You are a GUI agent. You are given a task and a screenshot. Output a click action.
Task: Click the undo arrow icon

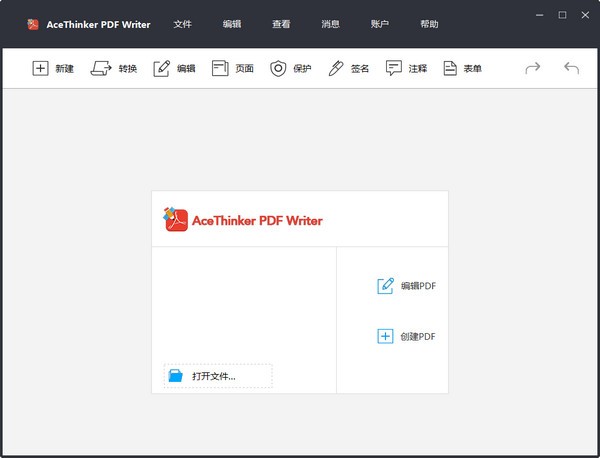pos(571,68)
